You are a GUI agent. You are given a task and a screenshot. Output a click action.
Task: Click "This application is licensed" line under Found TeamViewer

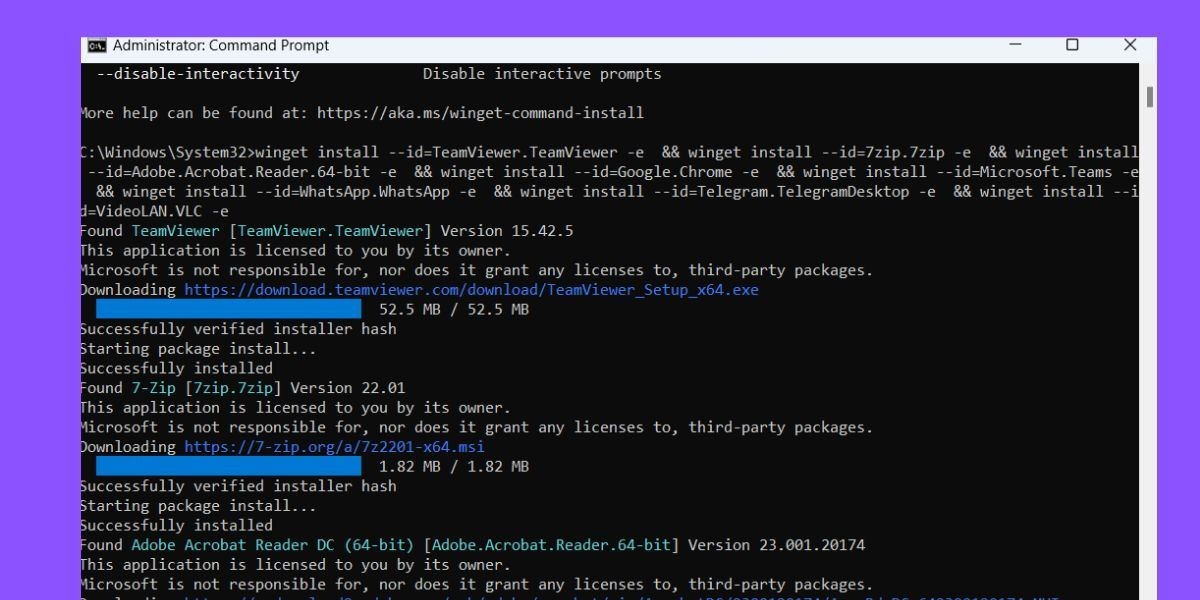tap(295, 250)
